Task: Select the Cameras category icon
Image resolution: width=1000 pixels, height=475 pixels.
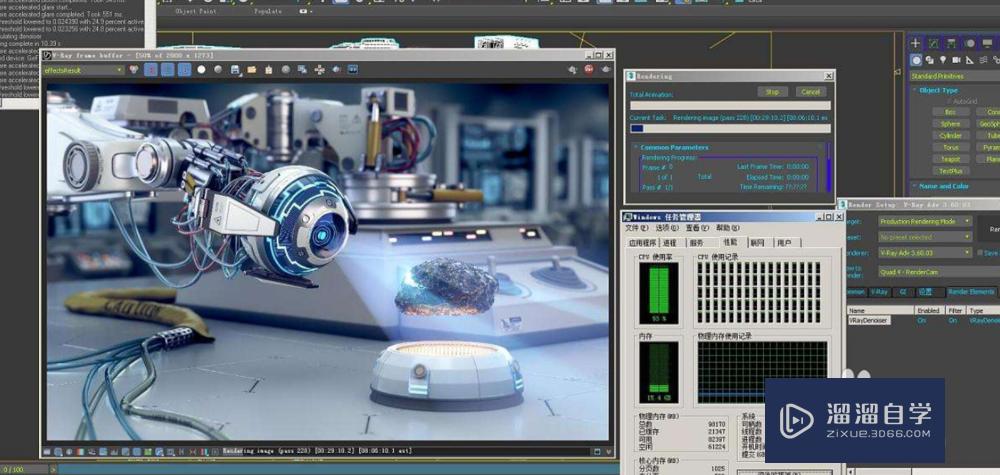Action: pos(956,60)
